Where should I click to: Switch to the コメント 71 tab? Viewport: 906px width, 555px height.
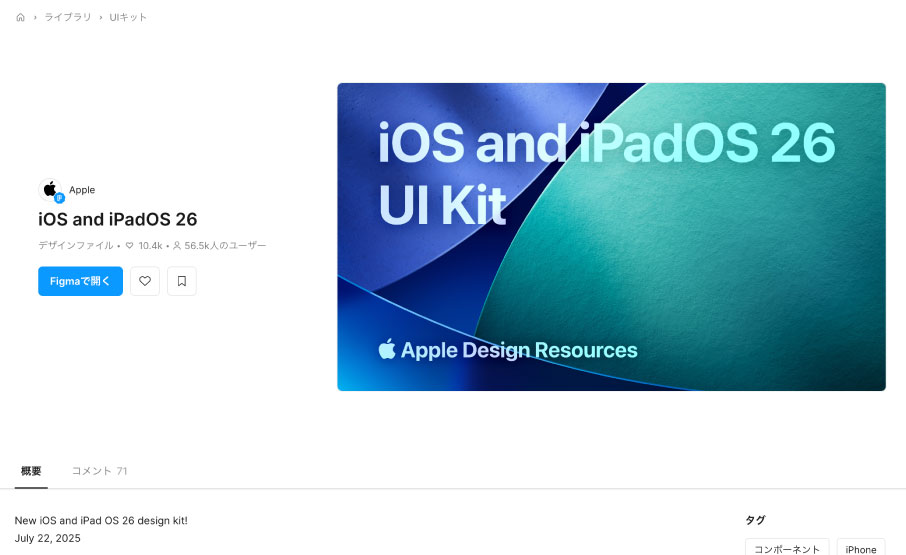pos(99,471)
